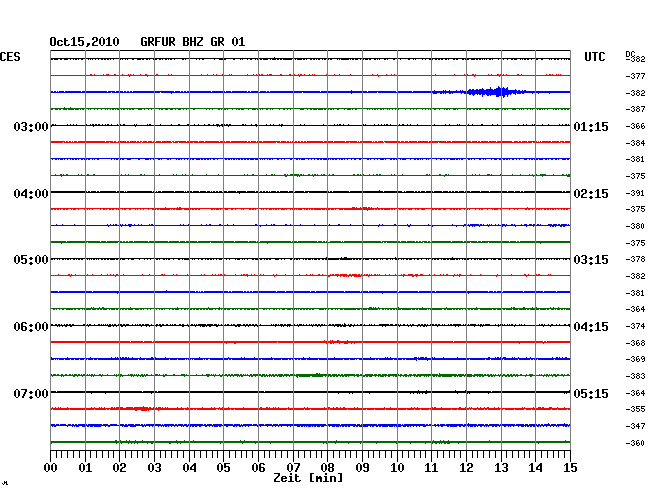Click minute tick label 08
Screen dimensions: 650x494
[x=327, y=468]
